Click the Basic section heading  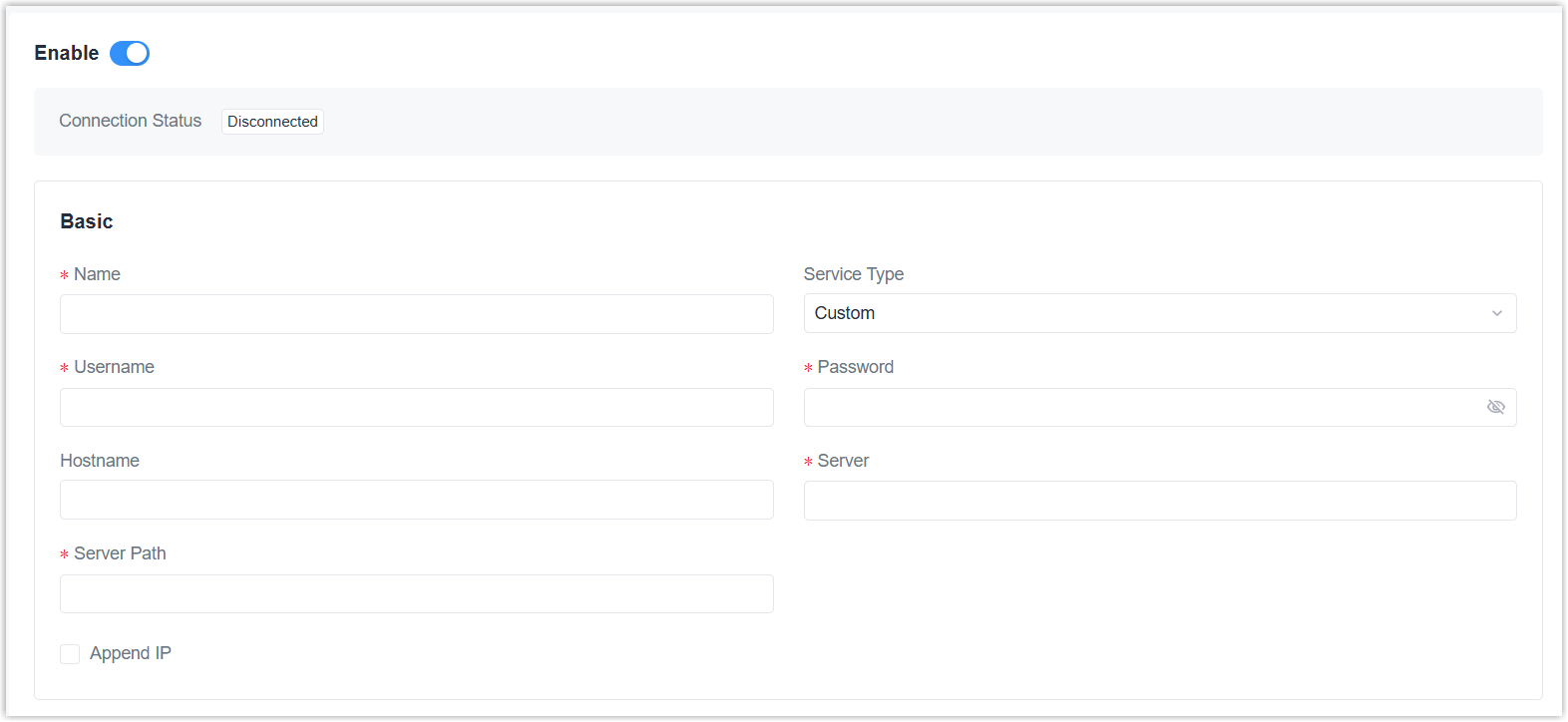click(87, 221)
